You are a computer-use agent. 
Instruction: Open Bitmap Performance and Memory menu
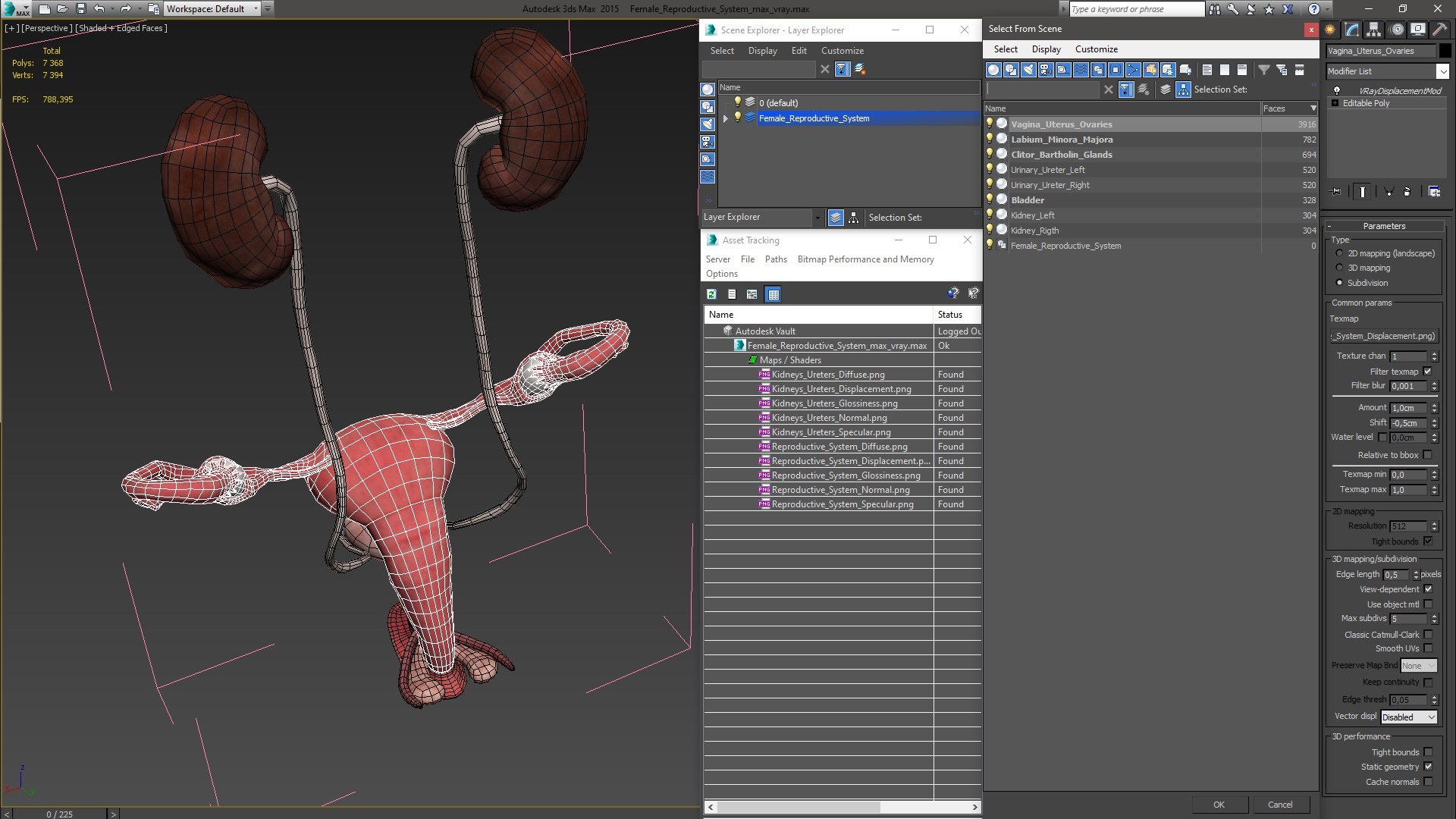coord(865,259)
